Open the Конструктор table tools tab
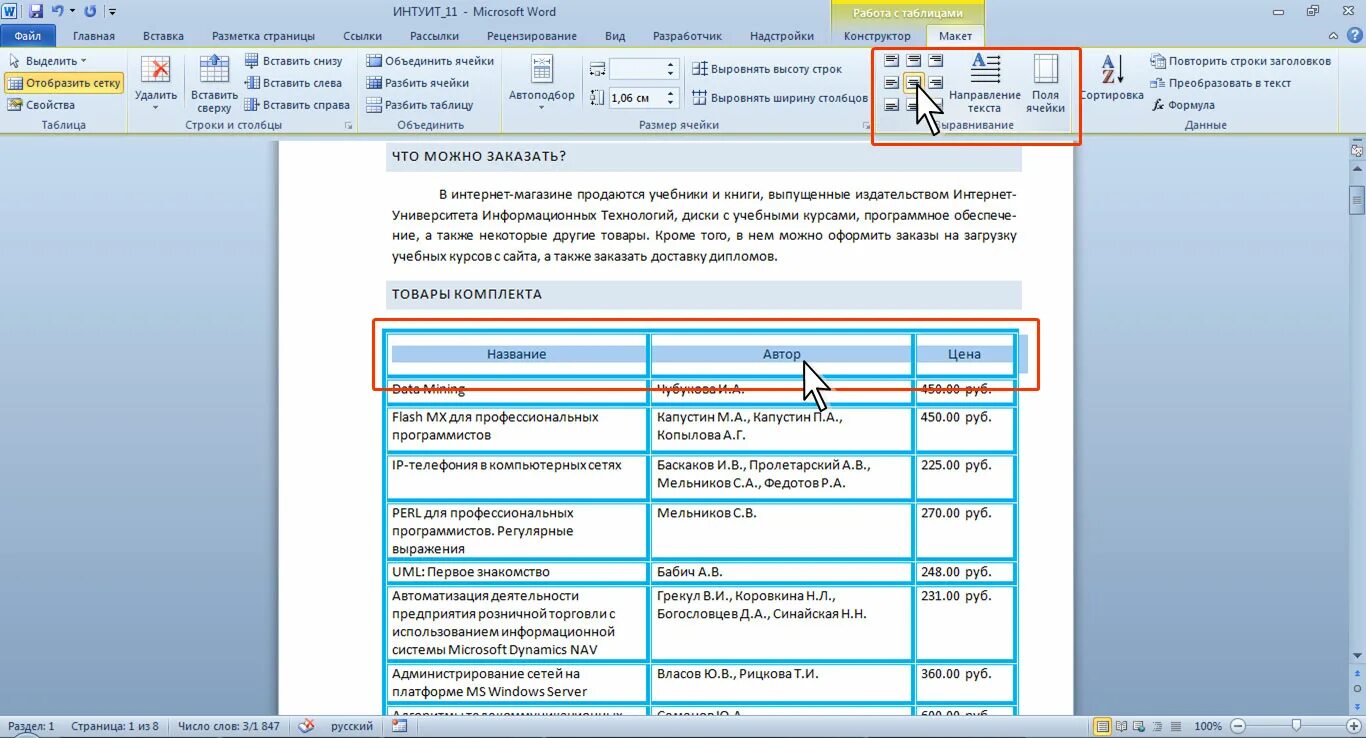This screenshot has height=738, width=1366. (877, 36)
